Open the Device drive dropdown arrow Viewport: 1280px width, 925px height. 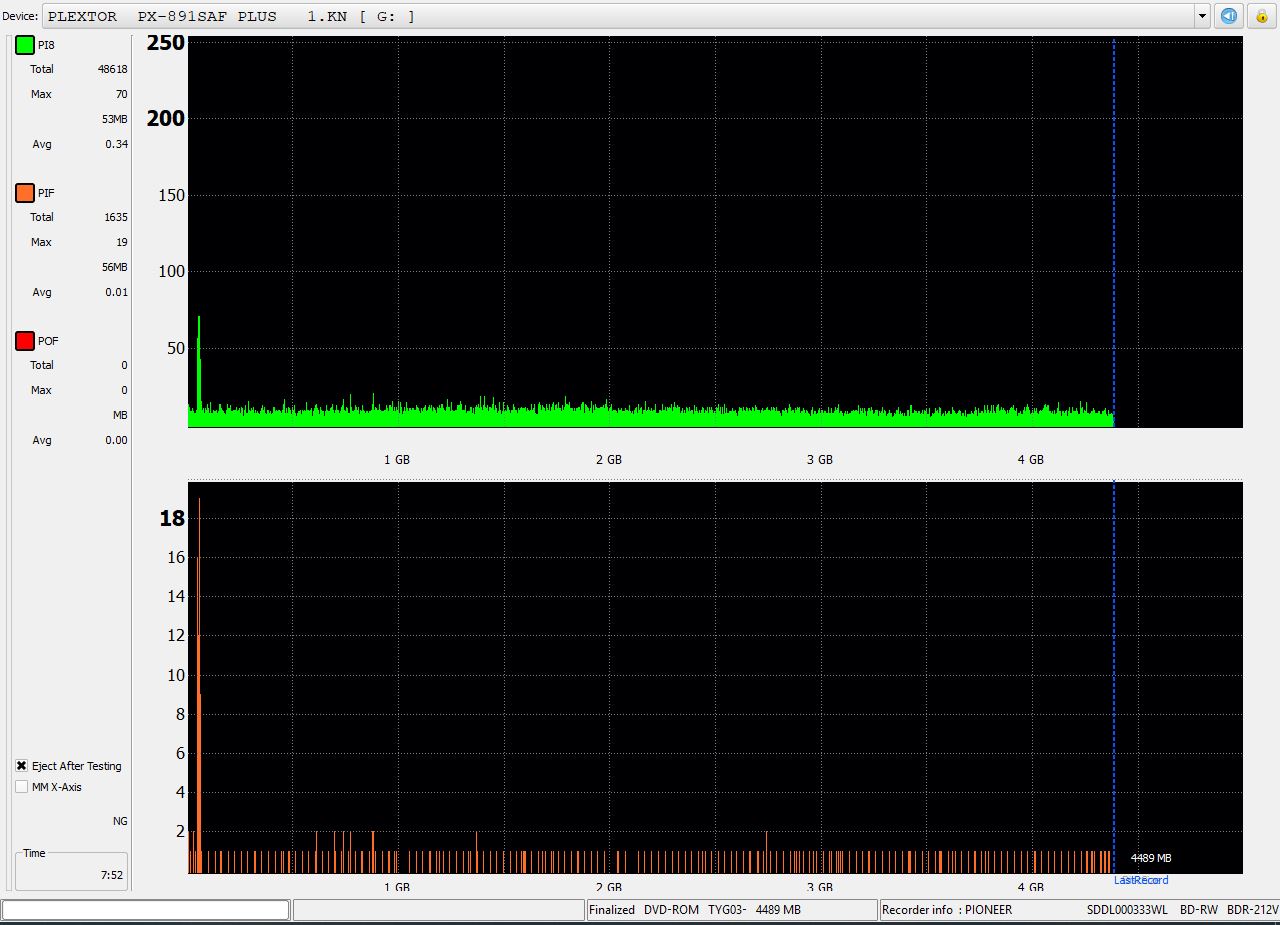pyautogui.click(x=1202, y=16)
